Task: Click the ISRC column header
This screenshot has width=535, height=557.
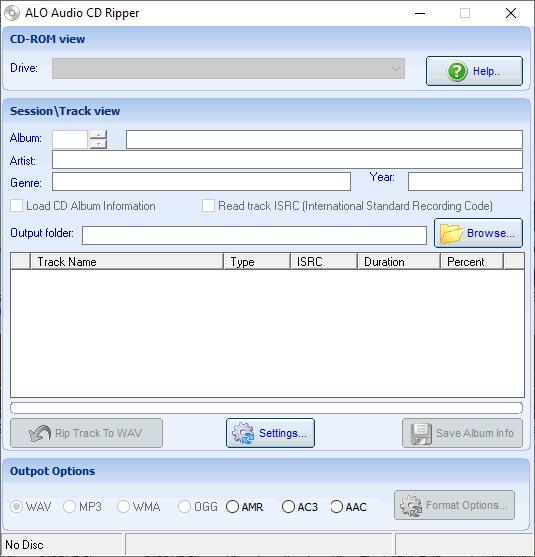Action: (324, 262)
